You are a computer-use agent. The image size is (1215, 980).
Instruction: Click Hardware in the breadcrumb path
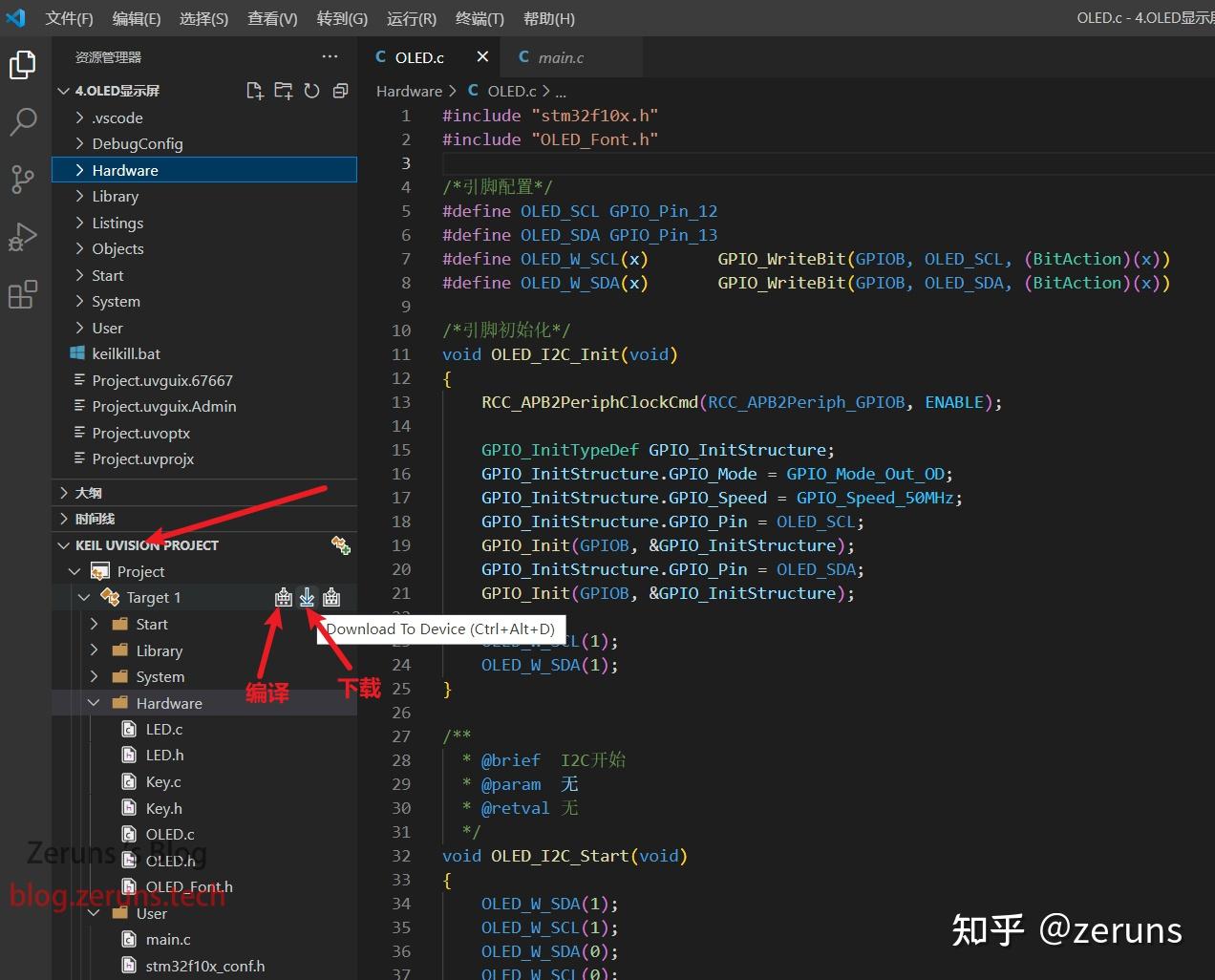point(409,91)
